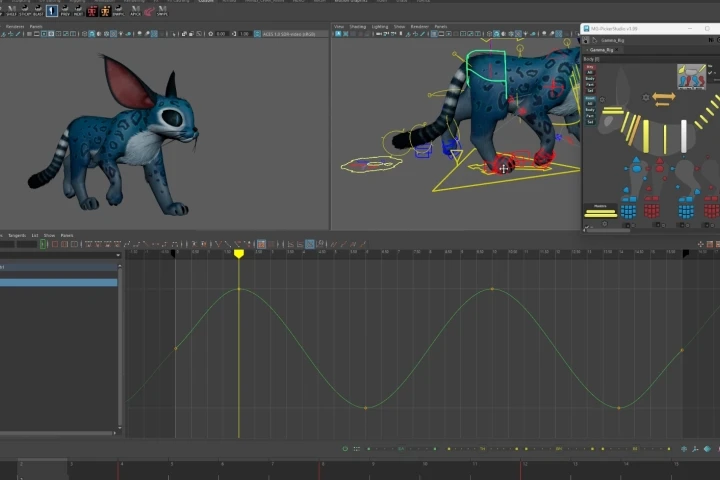The width and height of the screenshot is (720, 480).
Task: Click the Key Body button in picker
Action: 590,79
